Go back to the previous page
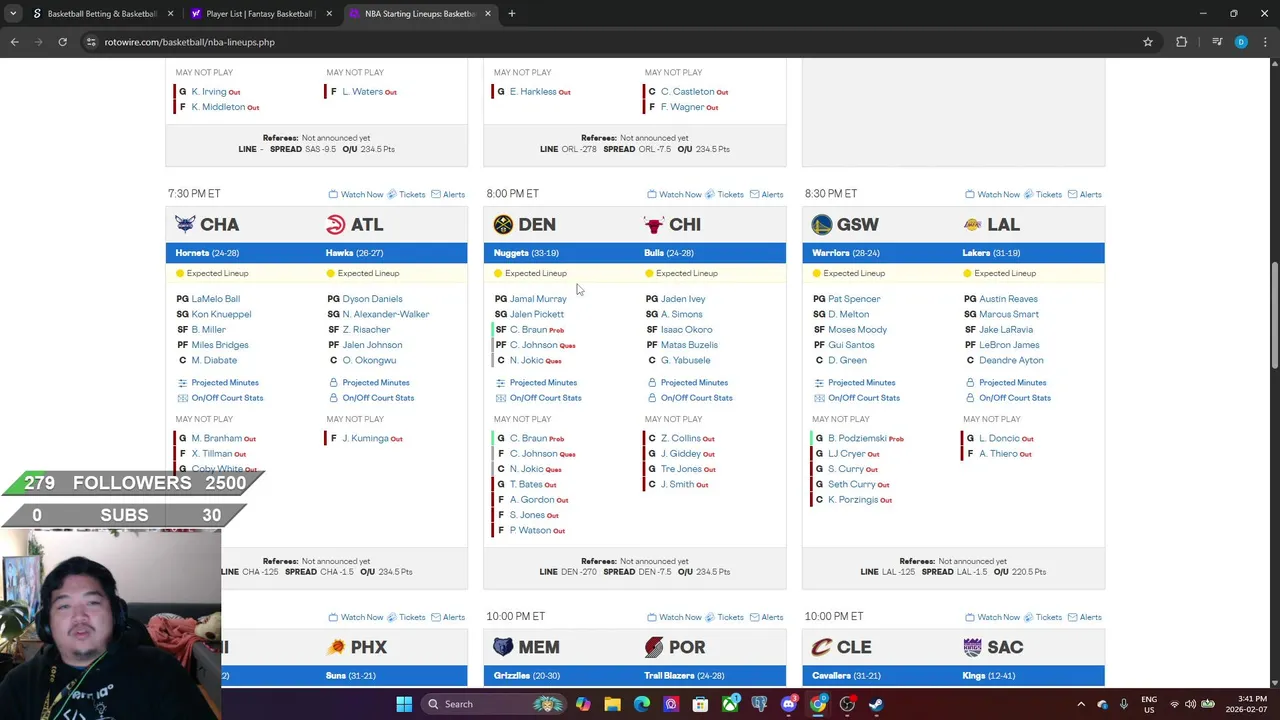This screenshot has height=720, width=1280. [14, 42]
